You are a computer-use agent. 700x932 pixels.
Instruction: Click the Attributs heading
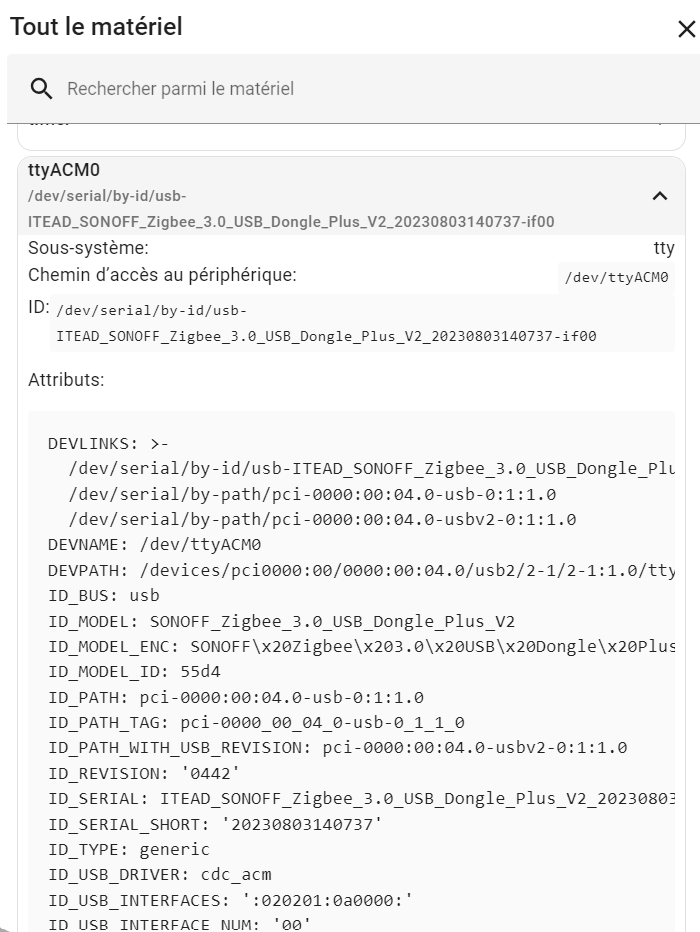[66, 380]
